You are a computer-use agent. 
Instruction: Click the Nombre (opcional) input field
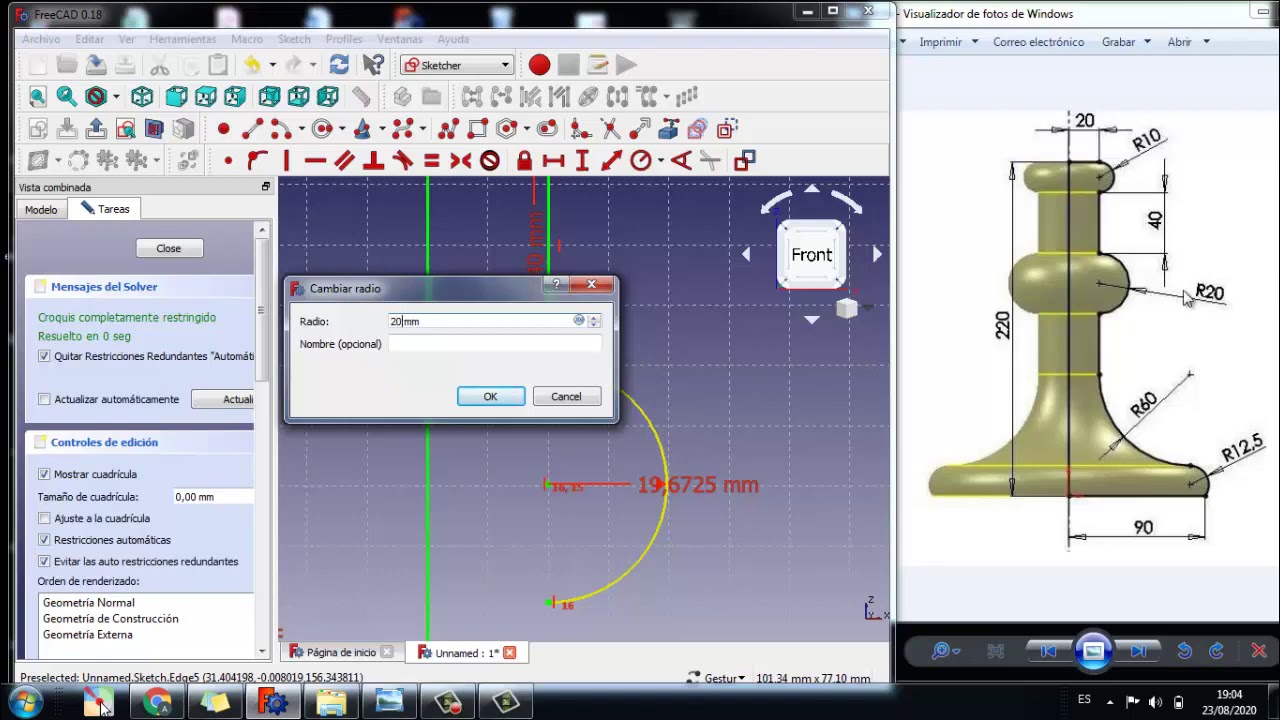pyautogui.click(x=494, y=344)
